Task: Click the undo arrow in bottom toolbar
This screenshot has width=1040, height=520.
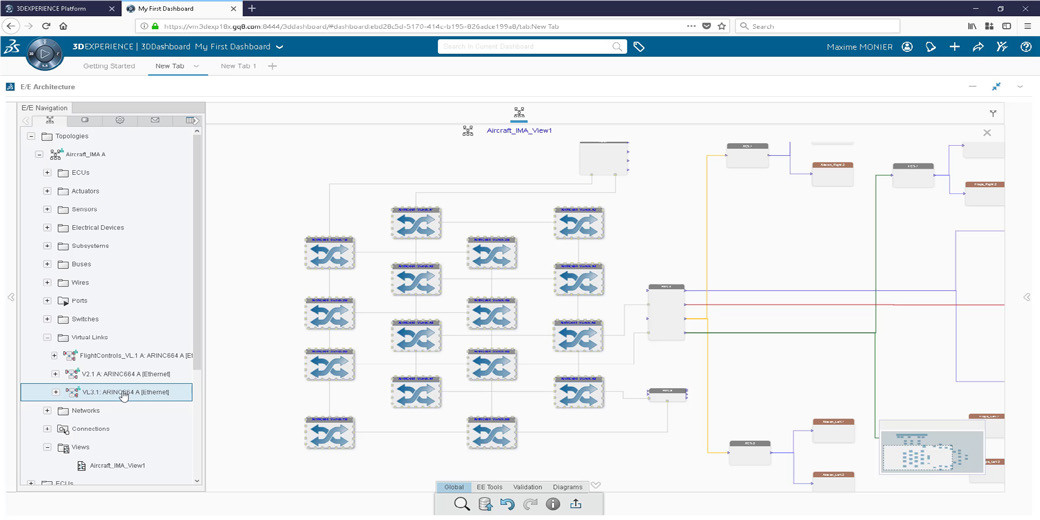Action: coord(507,504)
